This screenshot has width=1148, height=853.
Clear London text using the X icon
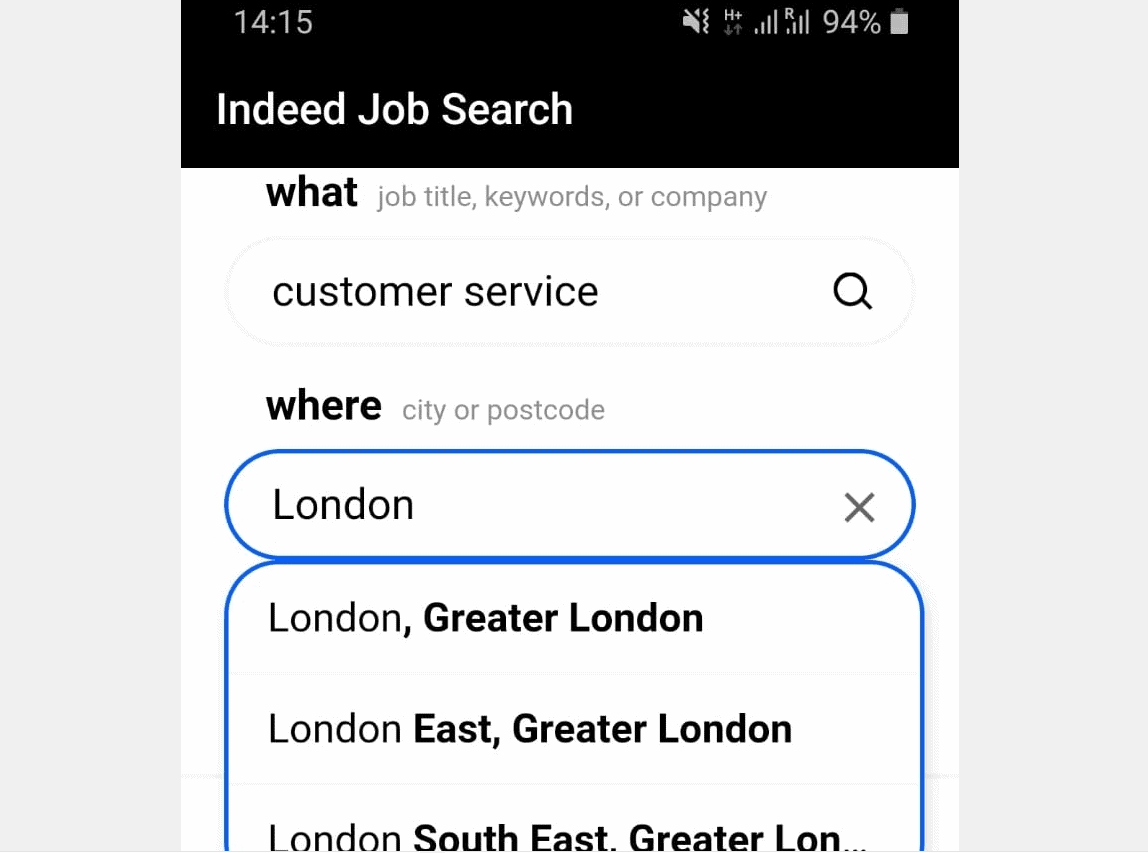pyautogui.click(x=859, y=507)
